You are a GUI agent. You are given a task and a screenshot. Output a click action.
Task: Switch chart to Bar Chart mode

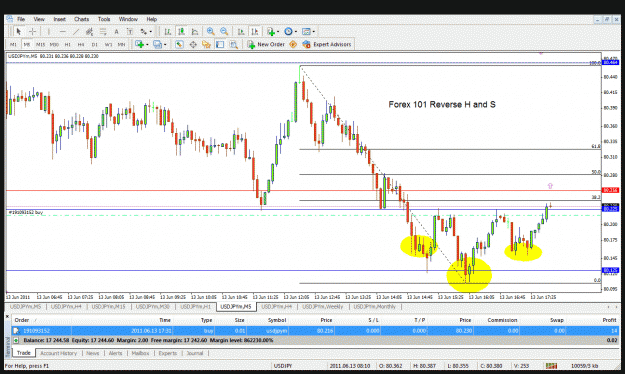click(167, 31)
